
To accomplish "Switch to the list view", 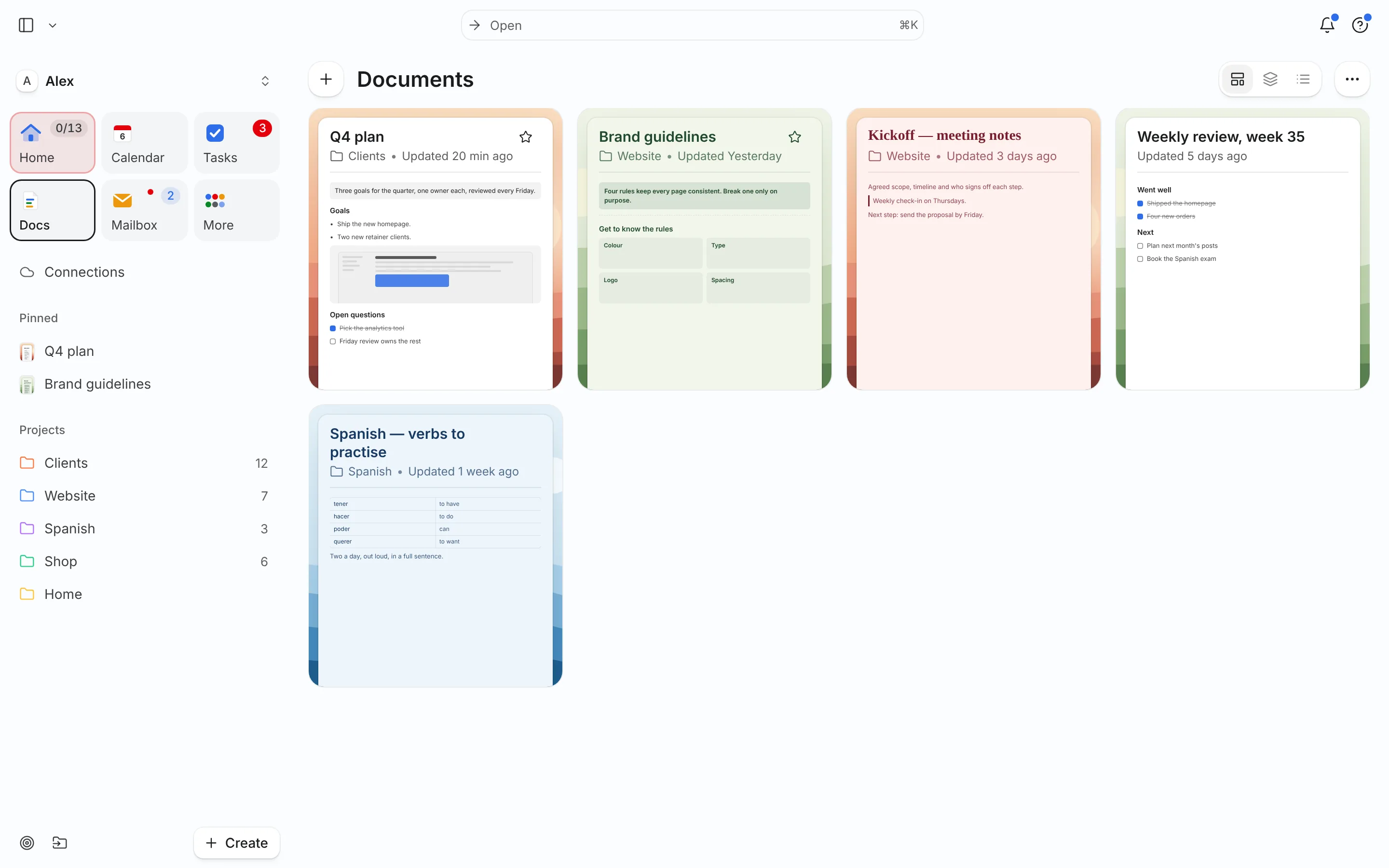I will point(1303,79).
